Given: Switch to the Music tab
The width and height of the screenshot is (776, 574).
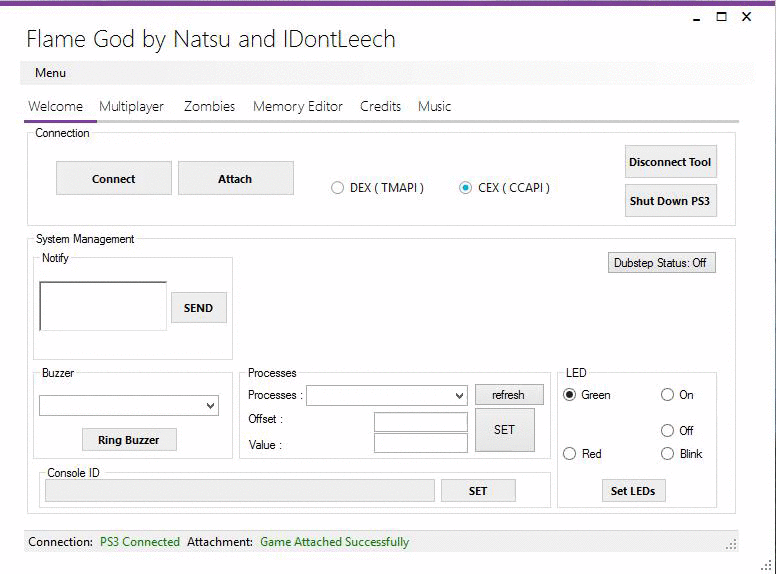Looking at the screenshot, I should [x=434, y=106].
